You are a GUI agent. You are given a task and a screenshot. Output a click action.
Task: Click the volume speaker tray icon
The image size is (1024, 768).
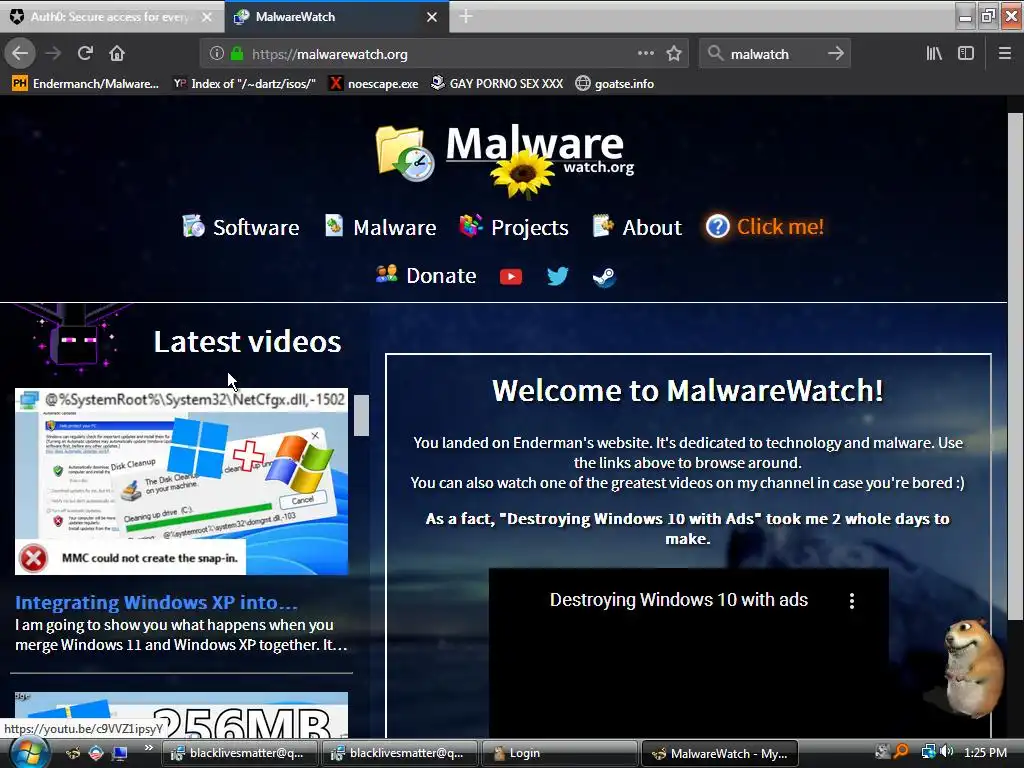947,752
